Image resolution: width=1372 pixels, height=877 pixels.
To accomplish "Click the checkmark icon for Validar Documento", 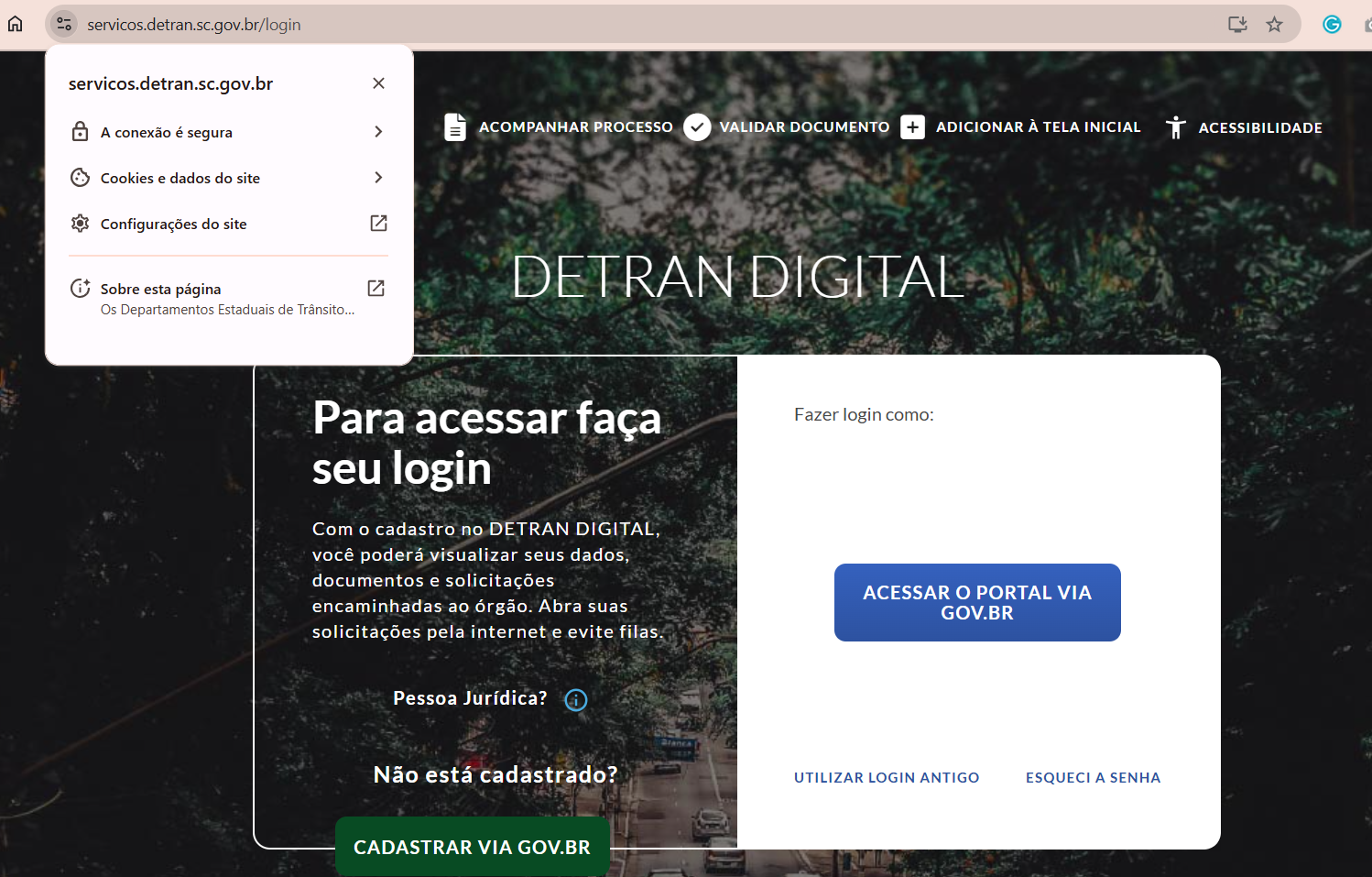I will 697,127.
